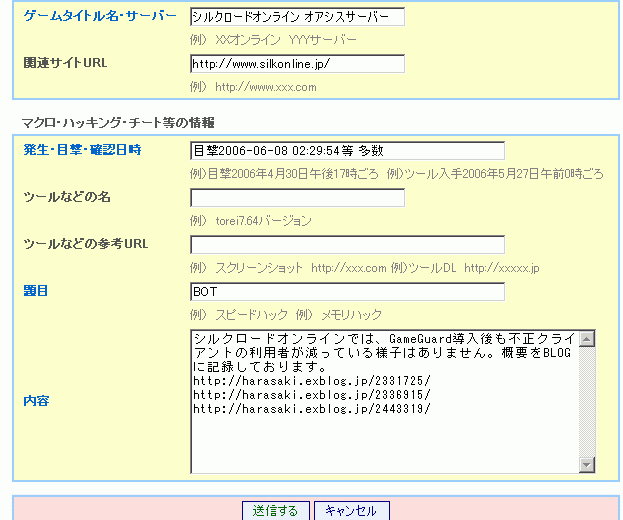Click the ゲームタイトル名・サーバー input field
Screen dimensions: 623x520
(x=297, y=17)
